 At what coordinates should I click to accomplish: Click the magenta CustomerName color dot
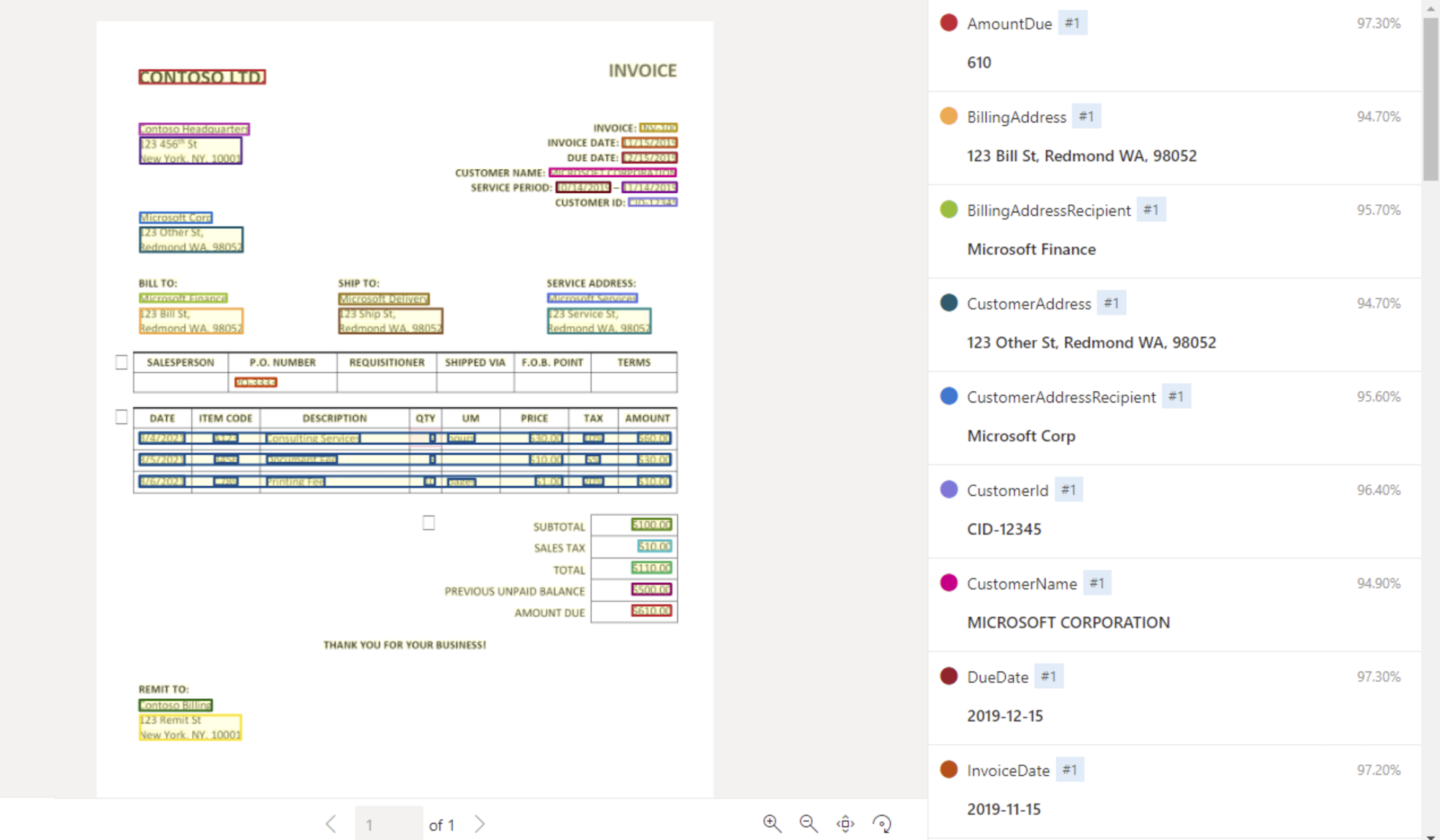pyautogui.click(x=949, y=583)
